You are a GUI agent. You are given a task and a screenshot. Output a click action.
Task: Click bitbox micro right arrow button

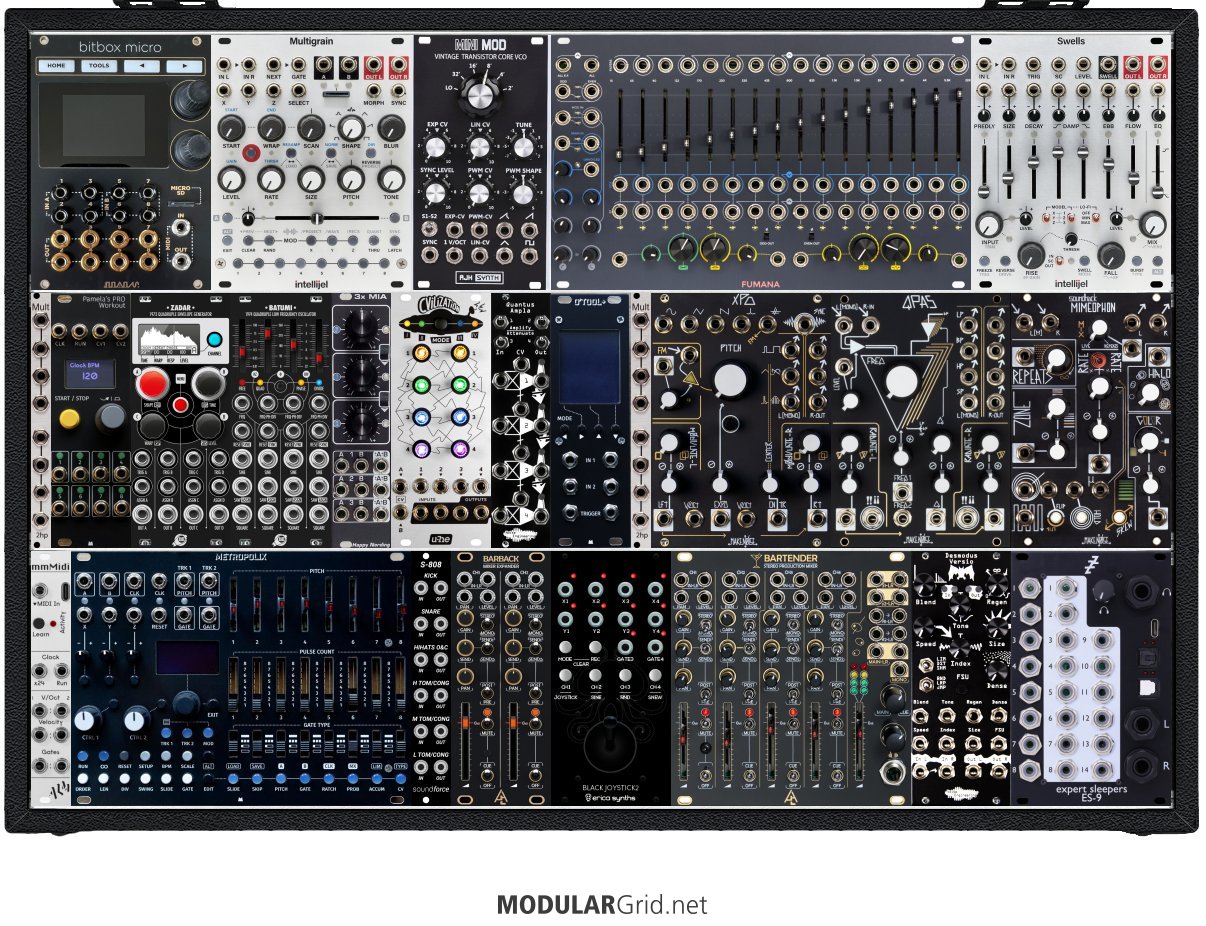pyautogui.click(x=183, y=66)
